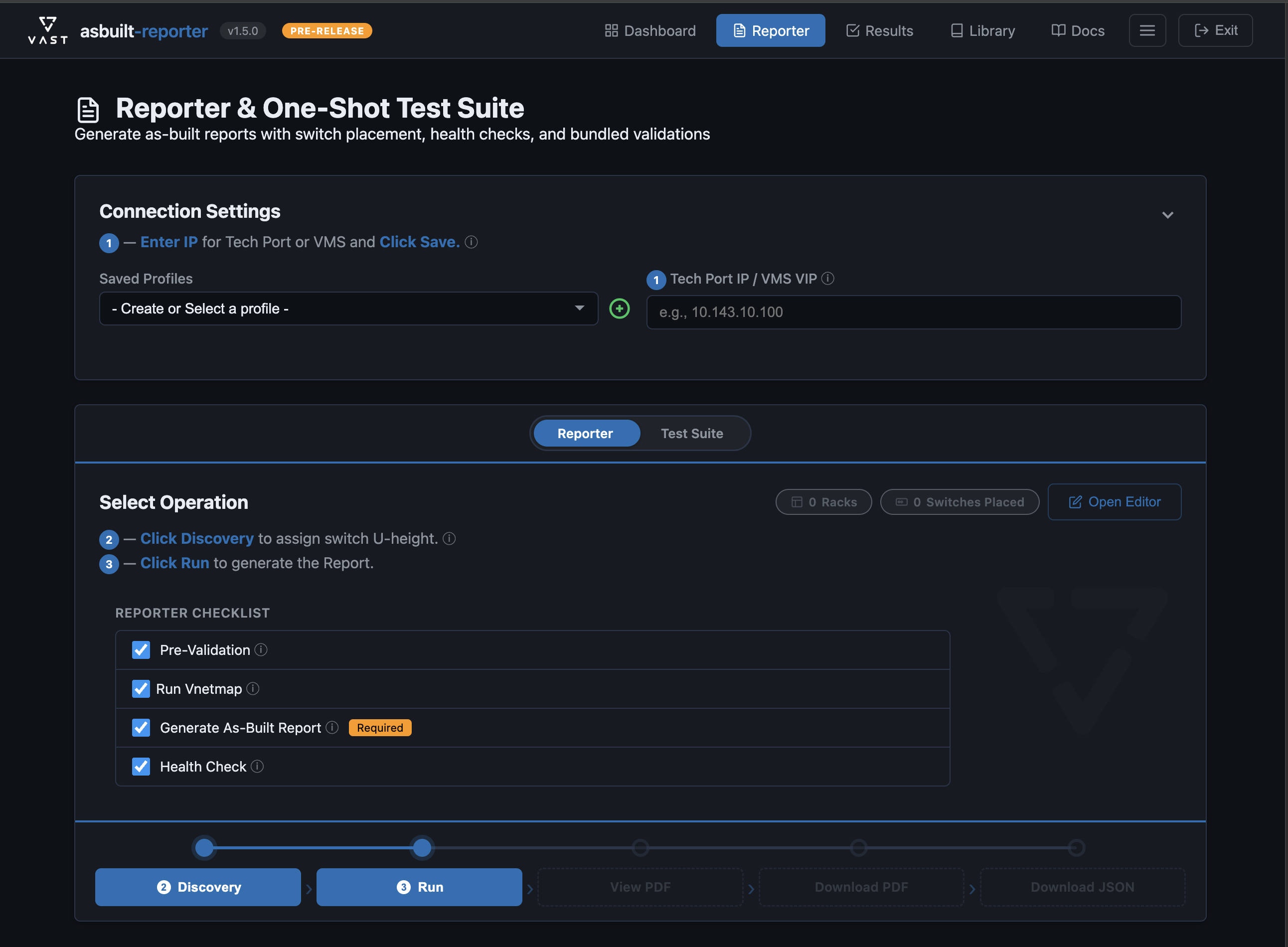The image size is (1288, 947).
Task: Disable the Health Check option
Action: coord(141,767)
